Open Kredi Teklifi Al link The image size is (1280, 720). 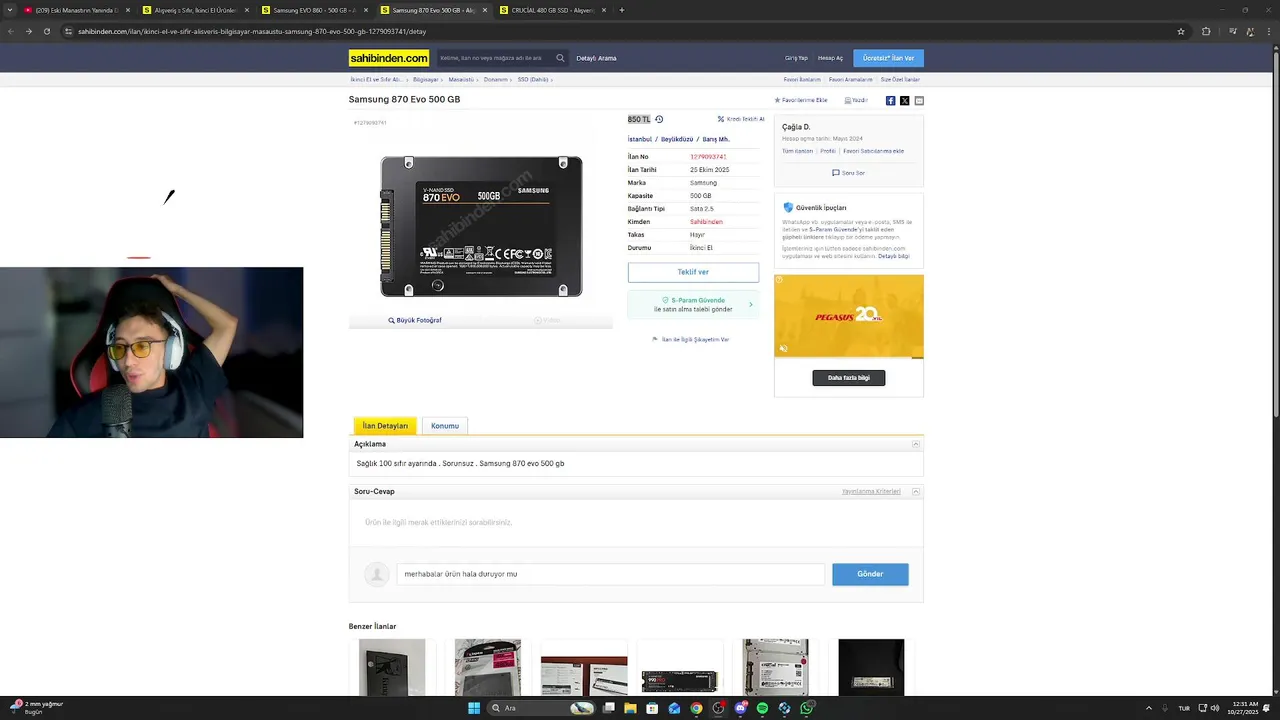(x=741, y=119)
